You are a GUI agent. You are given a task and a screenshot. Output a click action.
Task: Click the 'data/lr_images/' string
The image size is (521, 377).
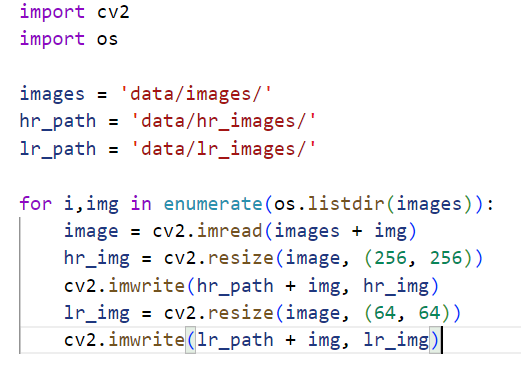click(x=223, y=149)
